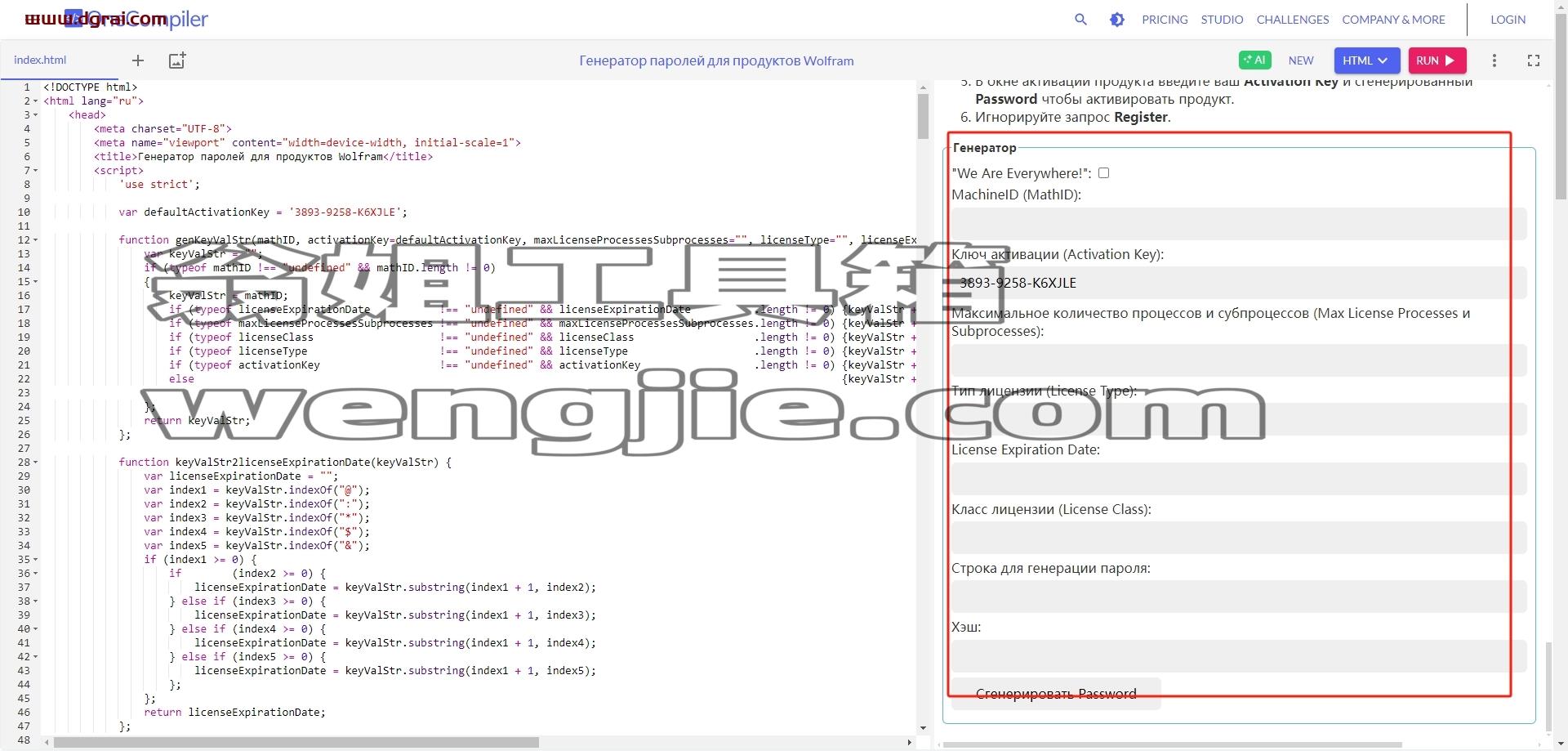Viewport: 1568px width, 751px height.
Task: Focus the Activation Key input field
Action: pyautogui.click(x=1239, y=283)
